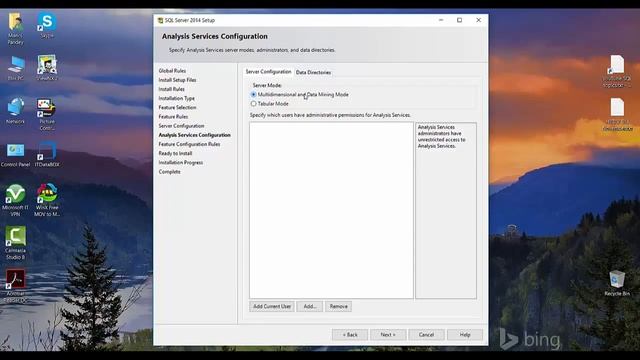Viewport: 640px width, 360px height.
Task: Click the Analysis Services Configuration sidebar step
Action: pyautogui.click(x=194, y=135)
